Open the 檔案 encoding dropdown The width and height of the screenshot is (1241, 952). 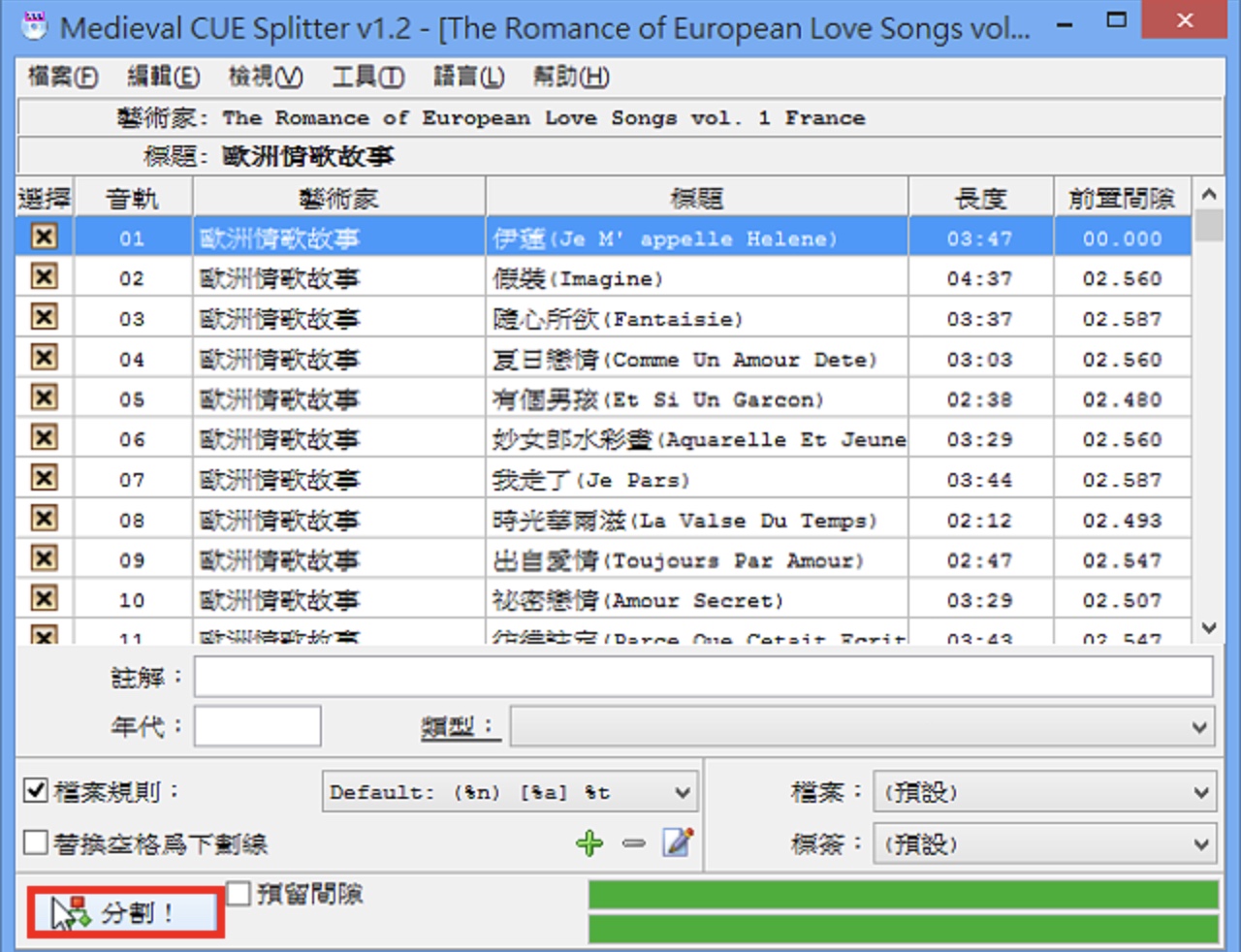(1045, 792)
